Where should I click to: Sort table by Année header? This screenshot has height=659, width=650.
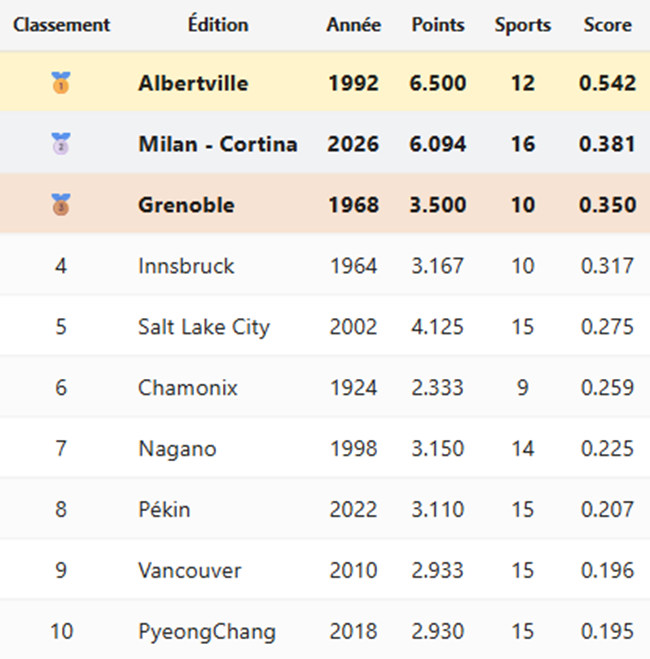point(353,25)
